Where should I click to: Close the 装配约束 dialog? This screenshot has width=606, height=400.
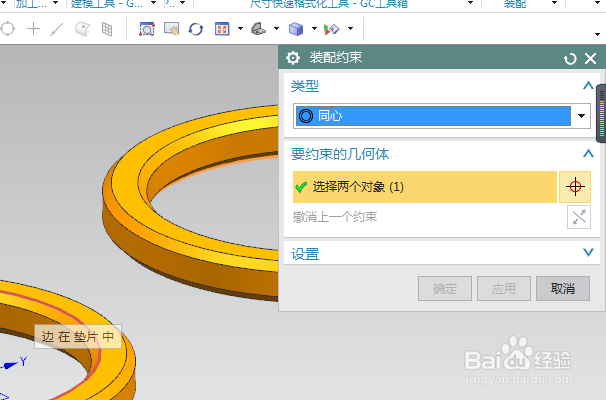pyautogui.click(x=591, y=59)
